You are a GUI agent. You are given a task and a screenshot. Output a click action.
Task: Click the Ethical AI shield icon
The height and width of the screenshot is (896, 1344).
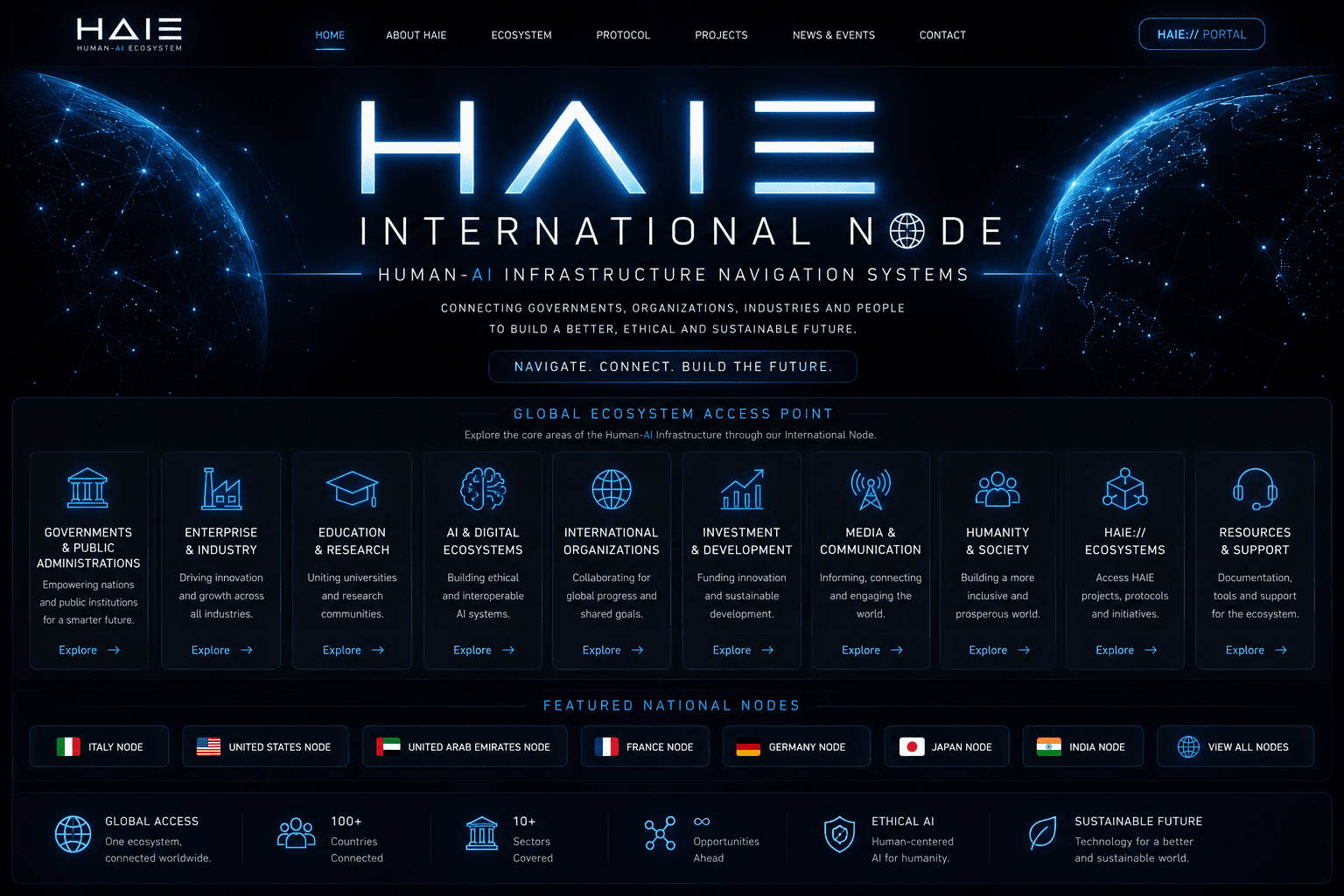click(839, 834)
